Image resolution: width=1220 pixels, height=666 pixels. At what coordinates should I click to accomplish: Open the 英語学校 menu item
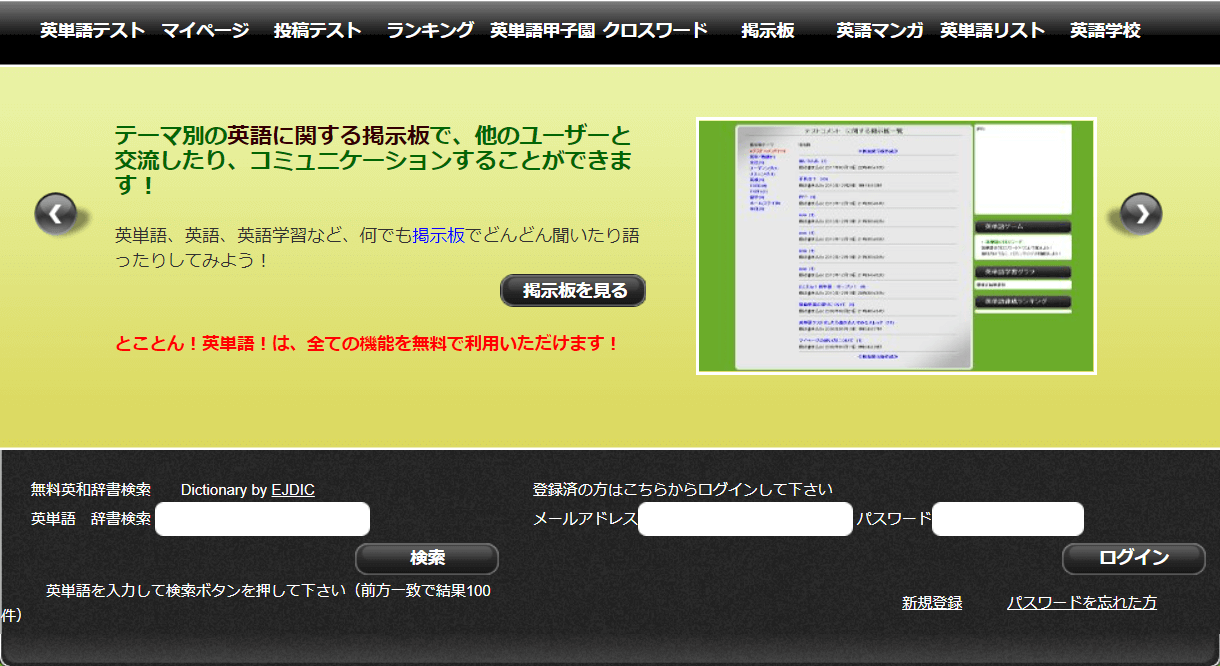[1105, 30]
